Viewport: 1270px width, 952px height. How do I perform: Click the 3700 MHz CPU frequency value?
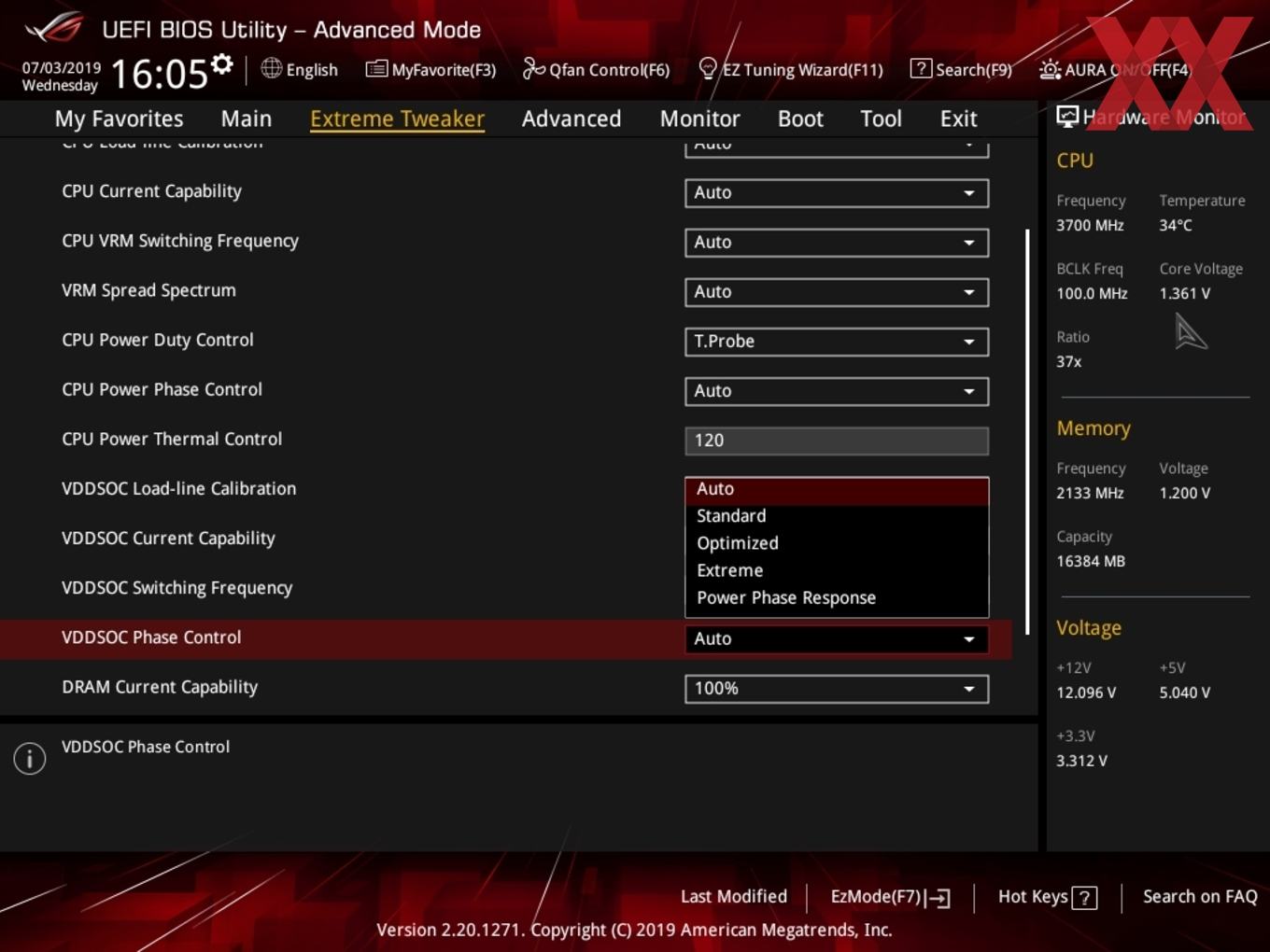coord(1090,226)
